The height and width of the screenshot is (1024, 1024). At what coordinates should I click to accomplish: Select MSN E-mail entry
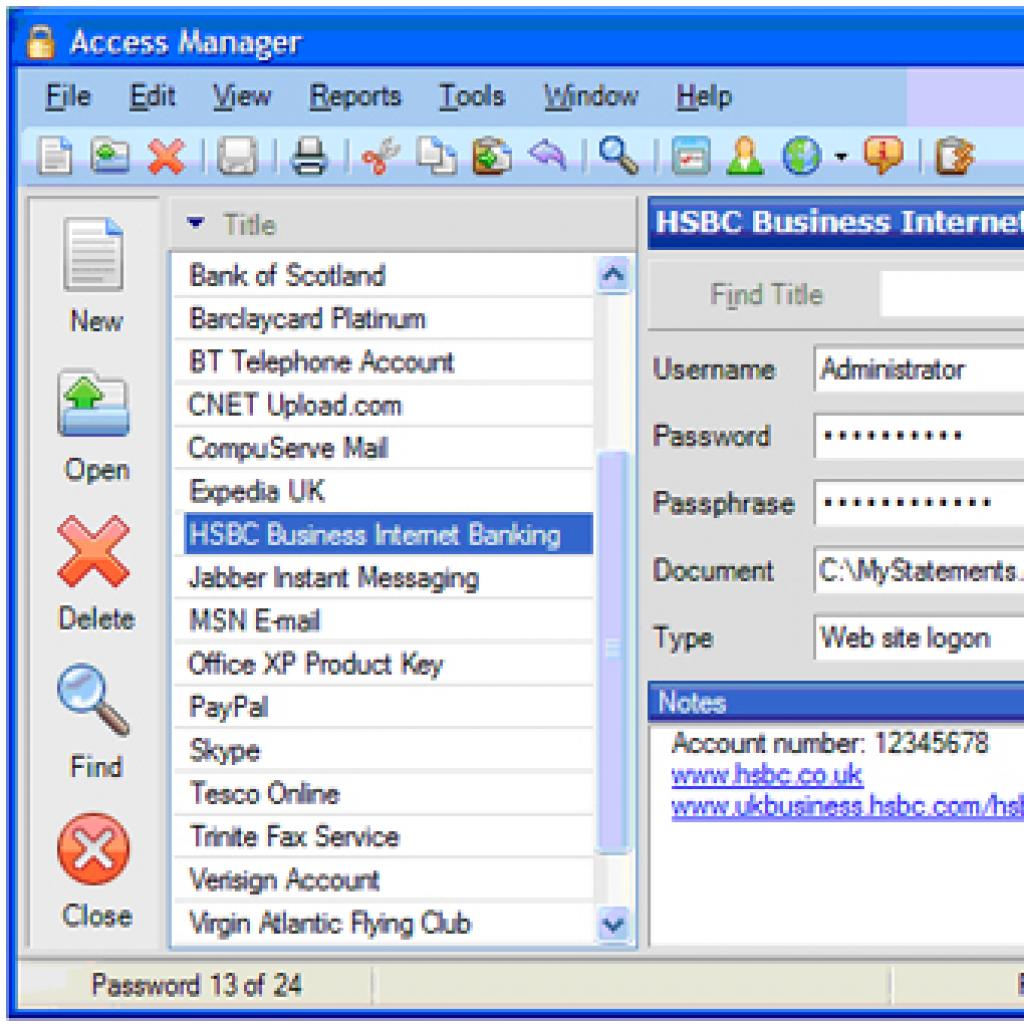pos(383,621)
